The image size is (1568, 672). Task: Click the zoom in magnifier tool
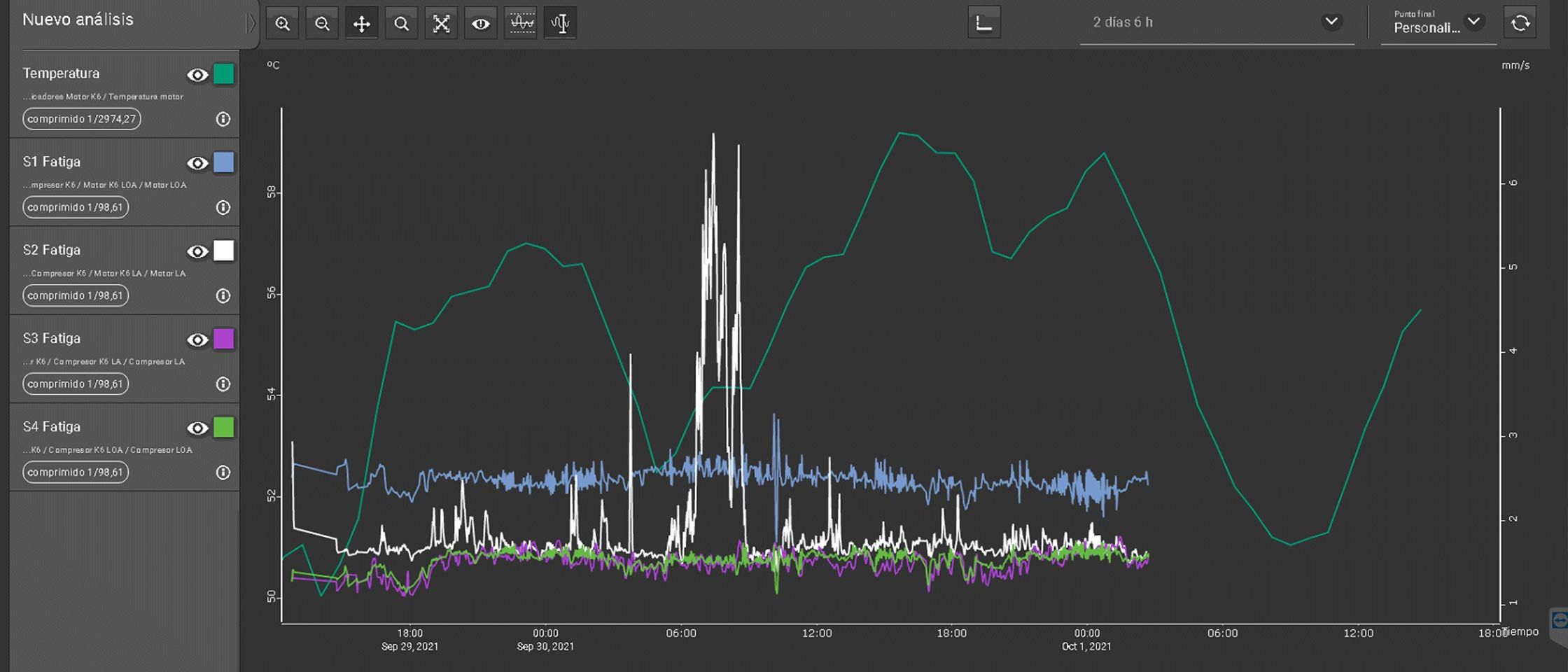[x=282, y=24]
